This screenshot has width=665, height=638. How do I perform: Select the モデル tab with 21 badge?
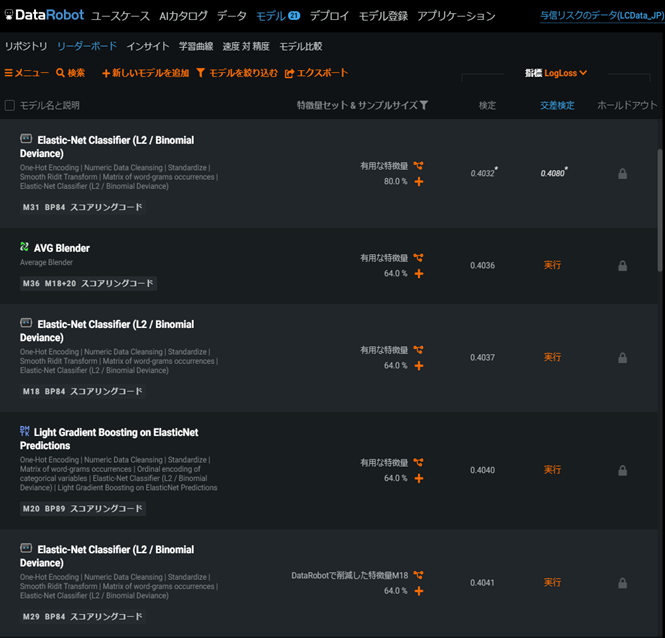coord(278,16)
